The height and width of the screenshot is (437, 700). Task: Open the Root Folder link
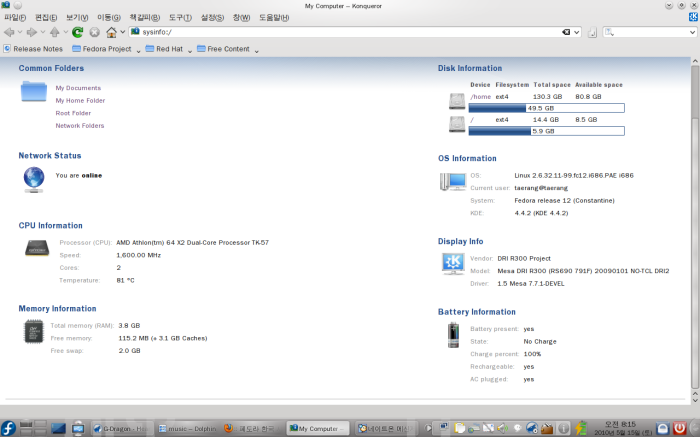point(73,113)
